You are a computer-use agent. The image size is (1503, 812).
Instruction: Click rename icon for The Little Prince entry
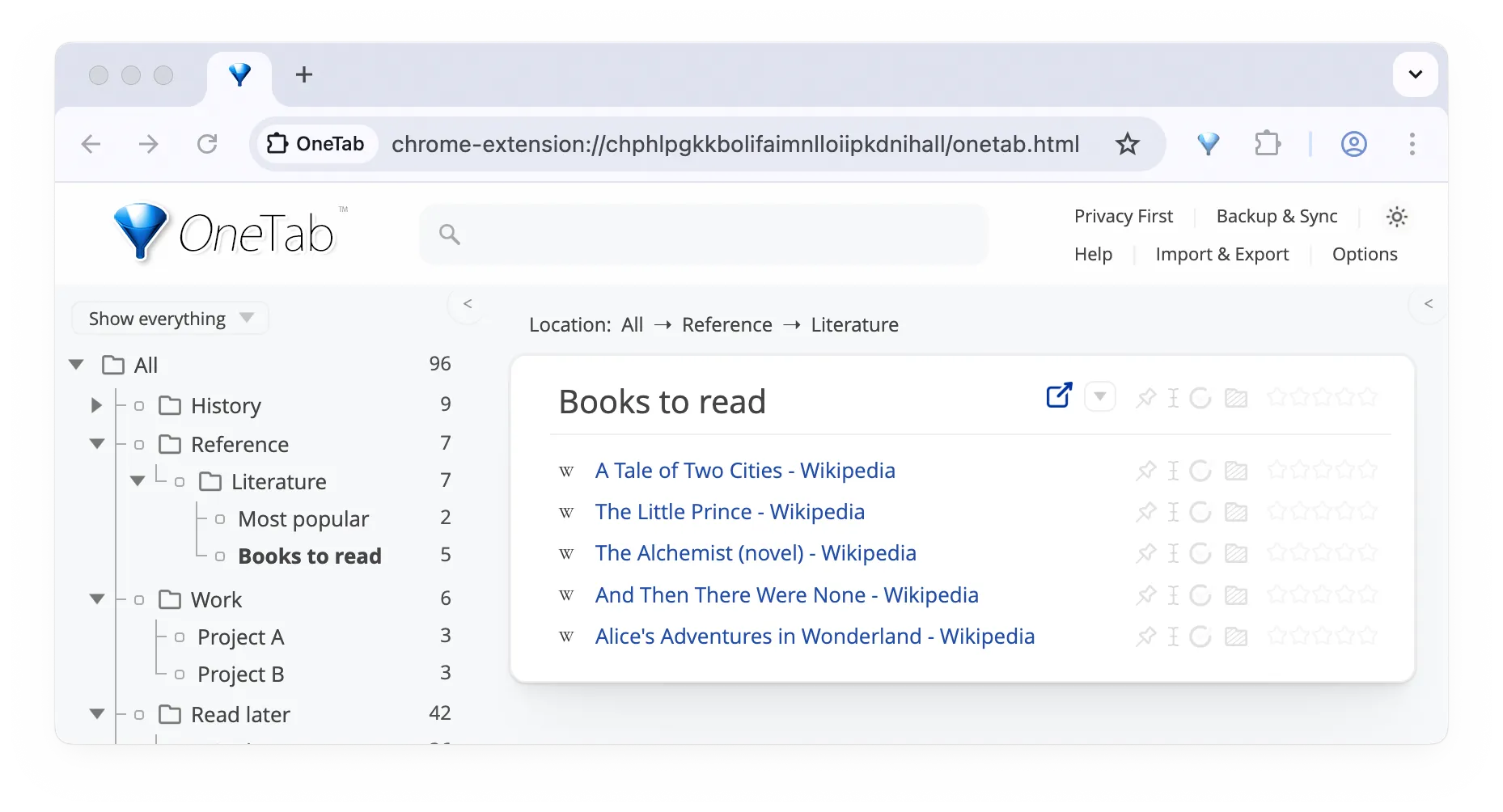(1173, 512)
